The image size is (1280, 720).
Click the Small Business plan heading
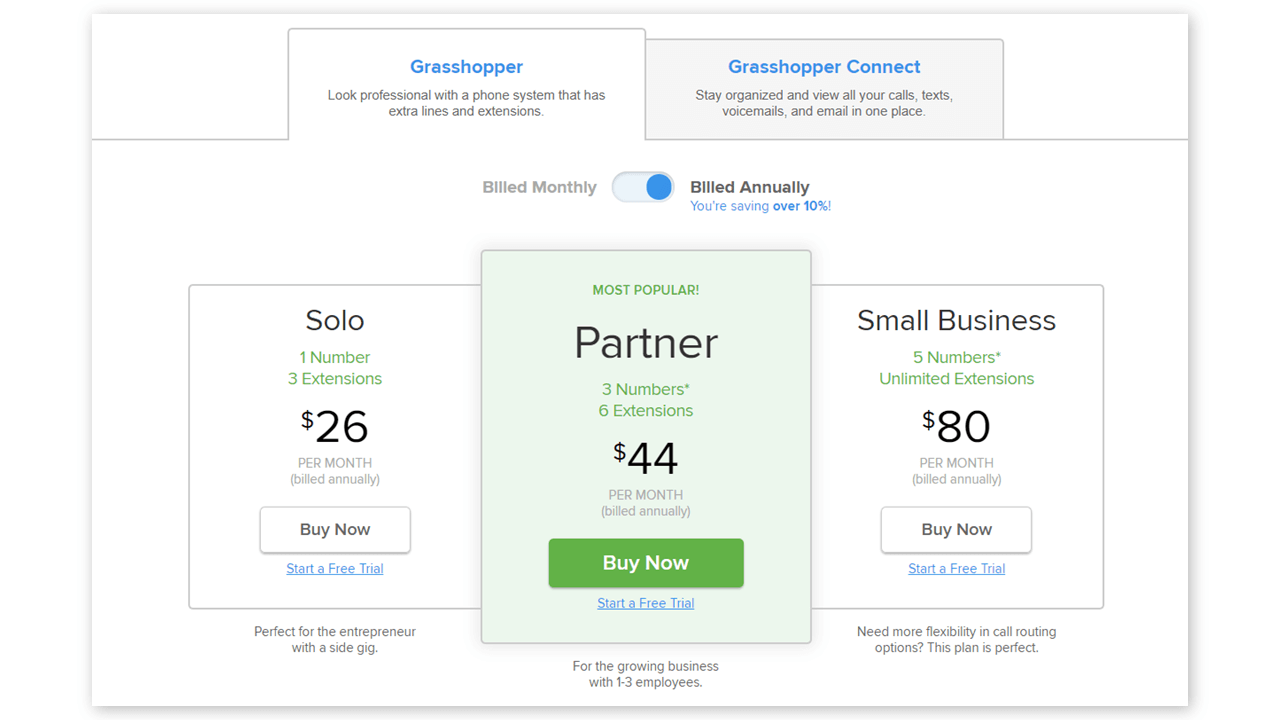click(957, 320)
